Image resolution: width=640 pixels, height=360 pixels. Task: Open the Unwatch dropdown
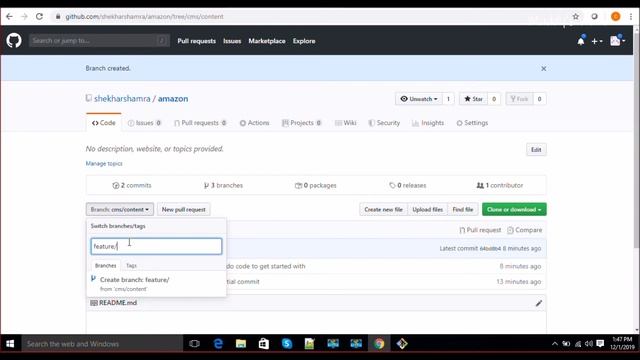(x=419, y=99)
